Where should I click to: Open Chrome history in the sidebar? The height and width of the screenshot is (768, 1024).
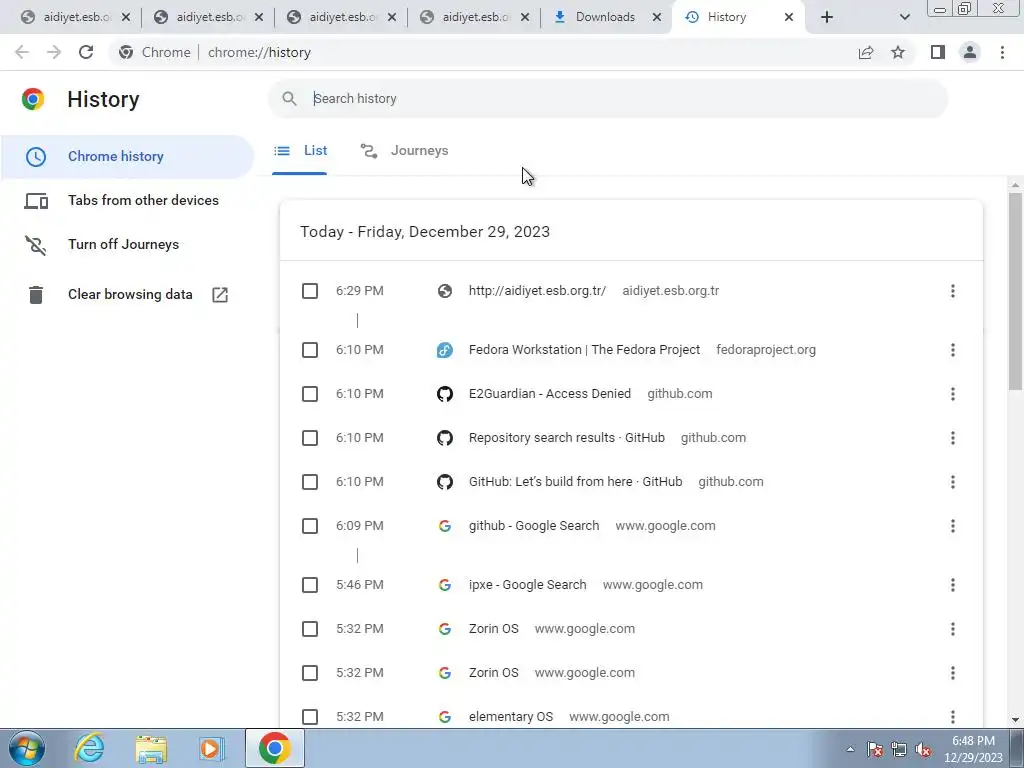[x=127, y=157]
